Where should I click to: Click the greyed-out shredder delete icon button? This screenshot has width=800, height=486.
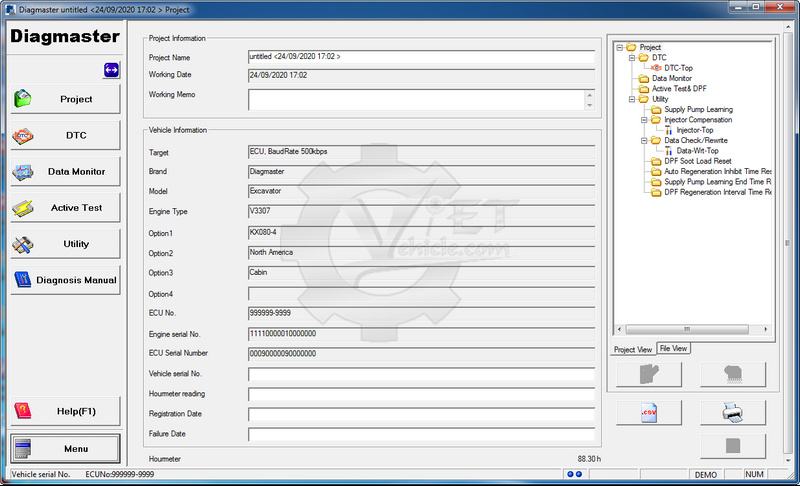(733, 374)
